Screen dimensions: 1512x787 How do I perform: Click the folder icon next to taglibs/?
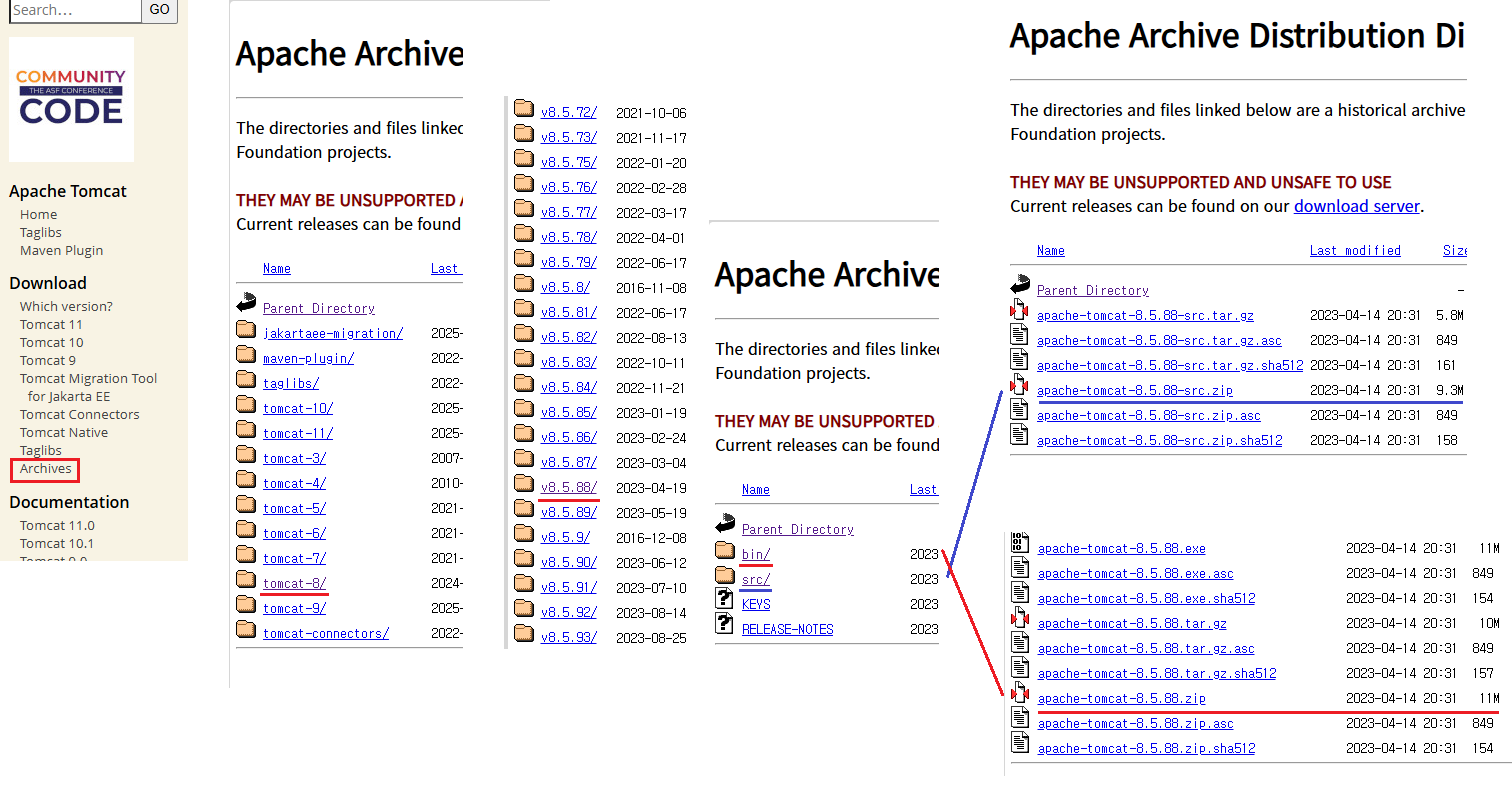coord(246,380)
